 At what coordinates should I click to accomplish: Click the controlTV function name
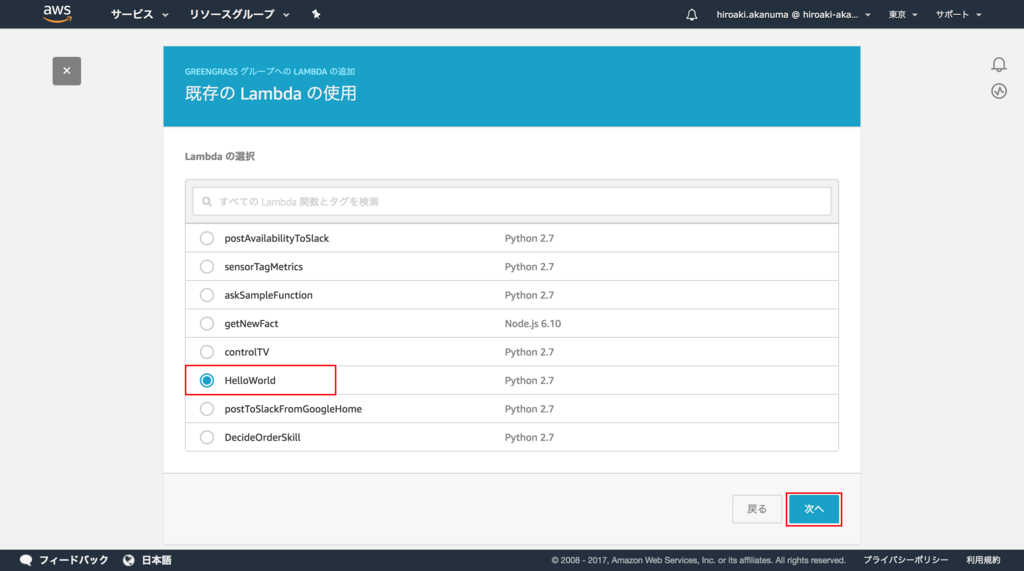pyautogui.click(x=246, y=352)
